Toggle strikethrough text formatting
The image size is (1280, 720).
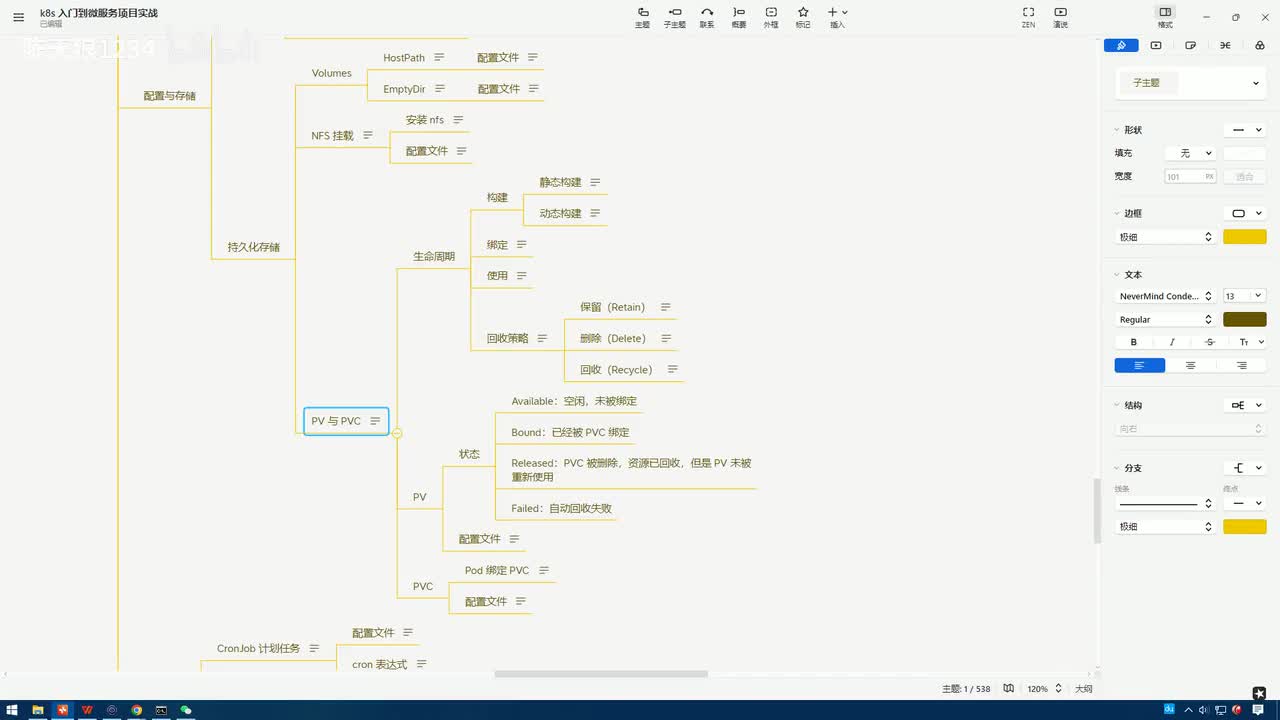click(1210, 342)
